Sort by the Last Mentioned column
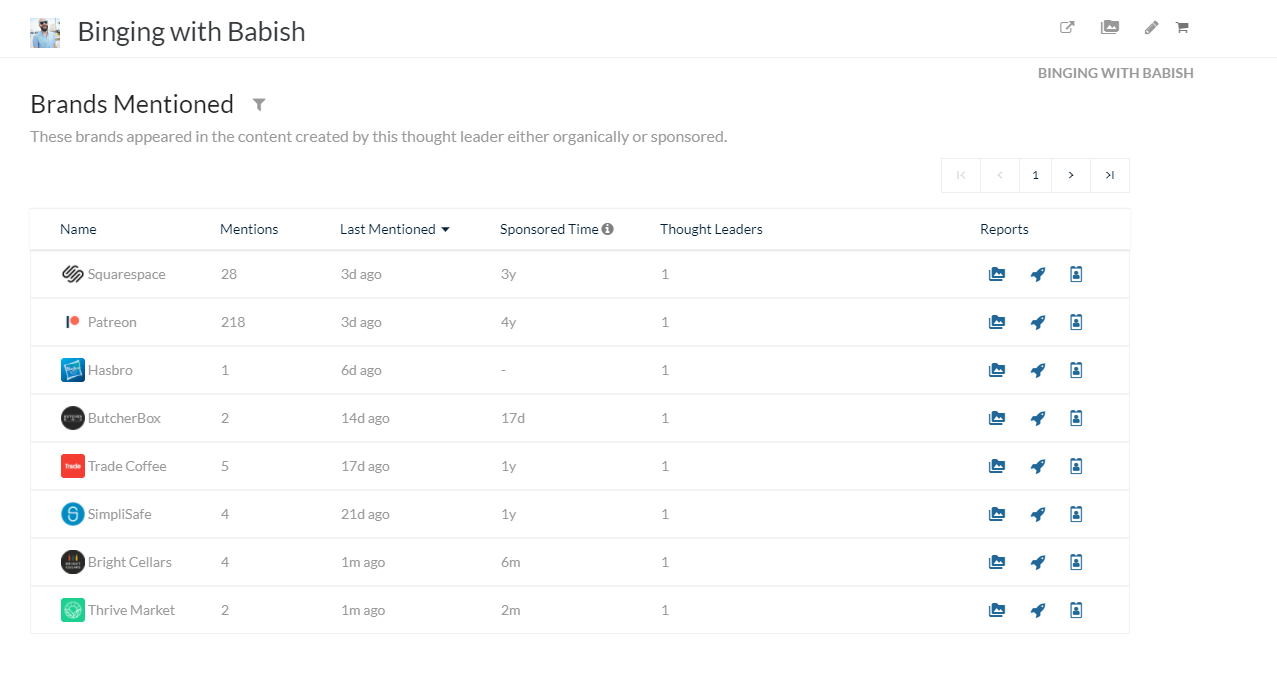Image resolution: width=1277 pixels, height=685 pixels. click(x=395, y=229)
